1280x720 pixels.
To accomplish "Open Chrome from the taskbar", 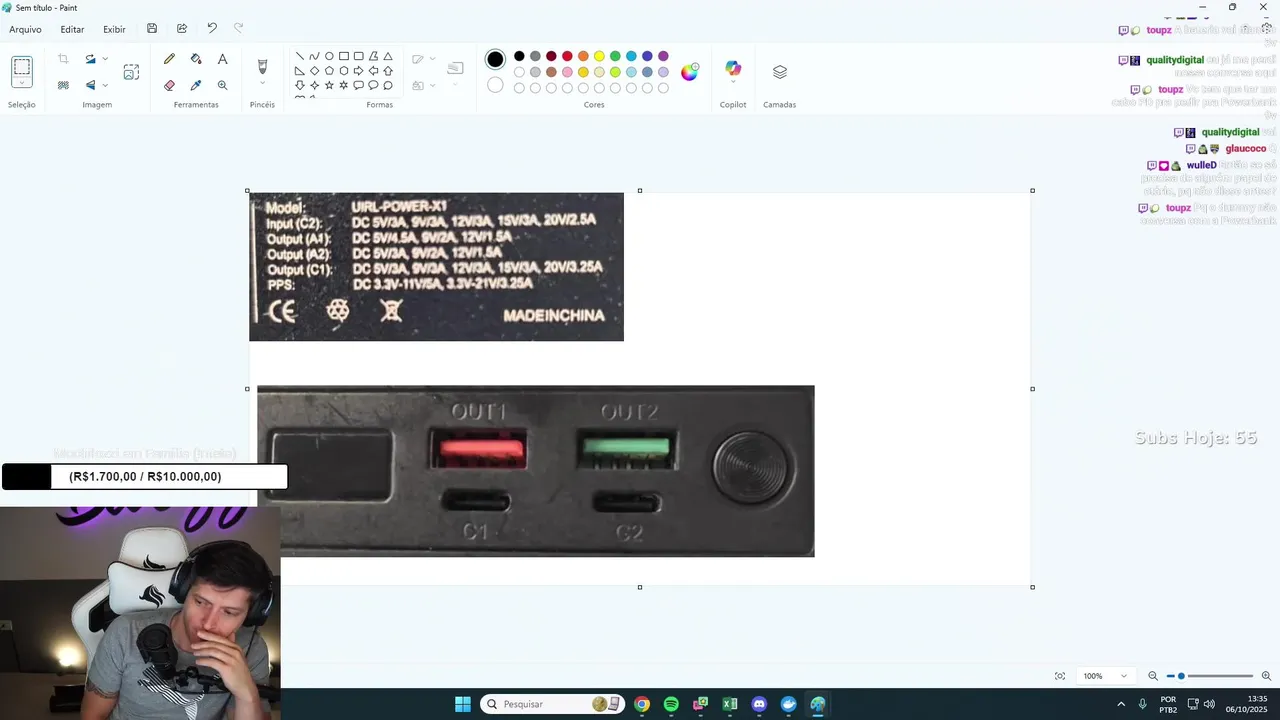I will (x=642, y=704).
